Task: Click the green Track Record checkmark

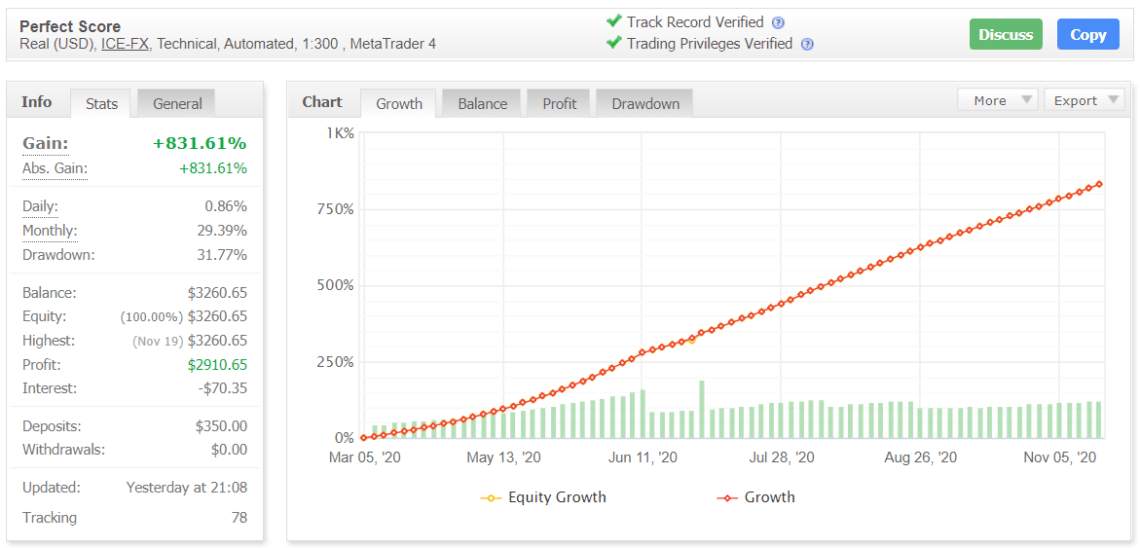Action: 614,21
